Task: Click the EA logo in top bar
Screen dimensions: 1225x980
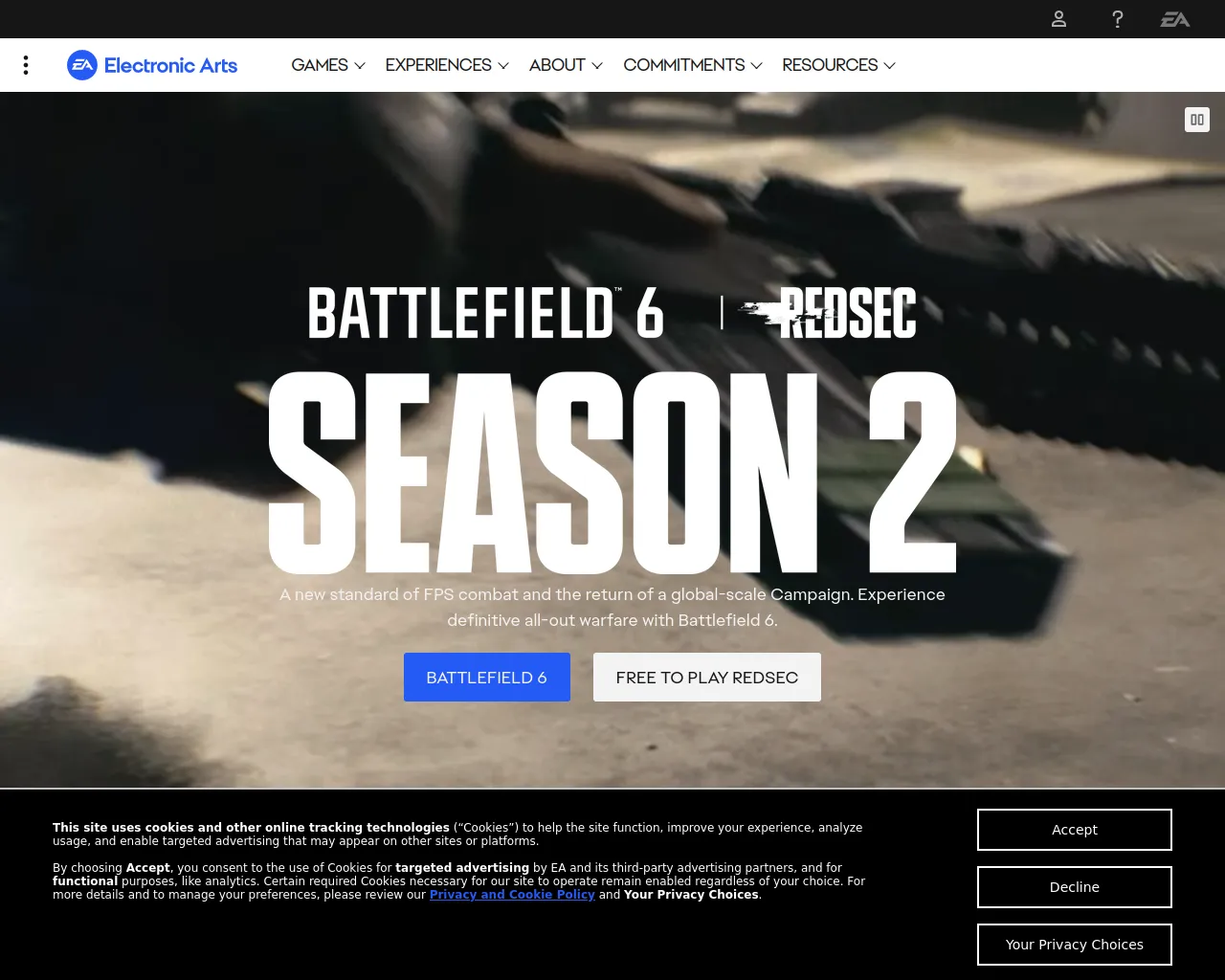Action: [1175, 19]
